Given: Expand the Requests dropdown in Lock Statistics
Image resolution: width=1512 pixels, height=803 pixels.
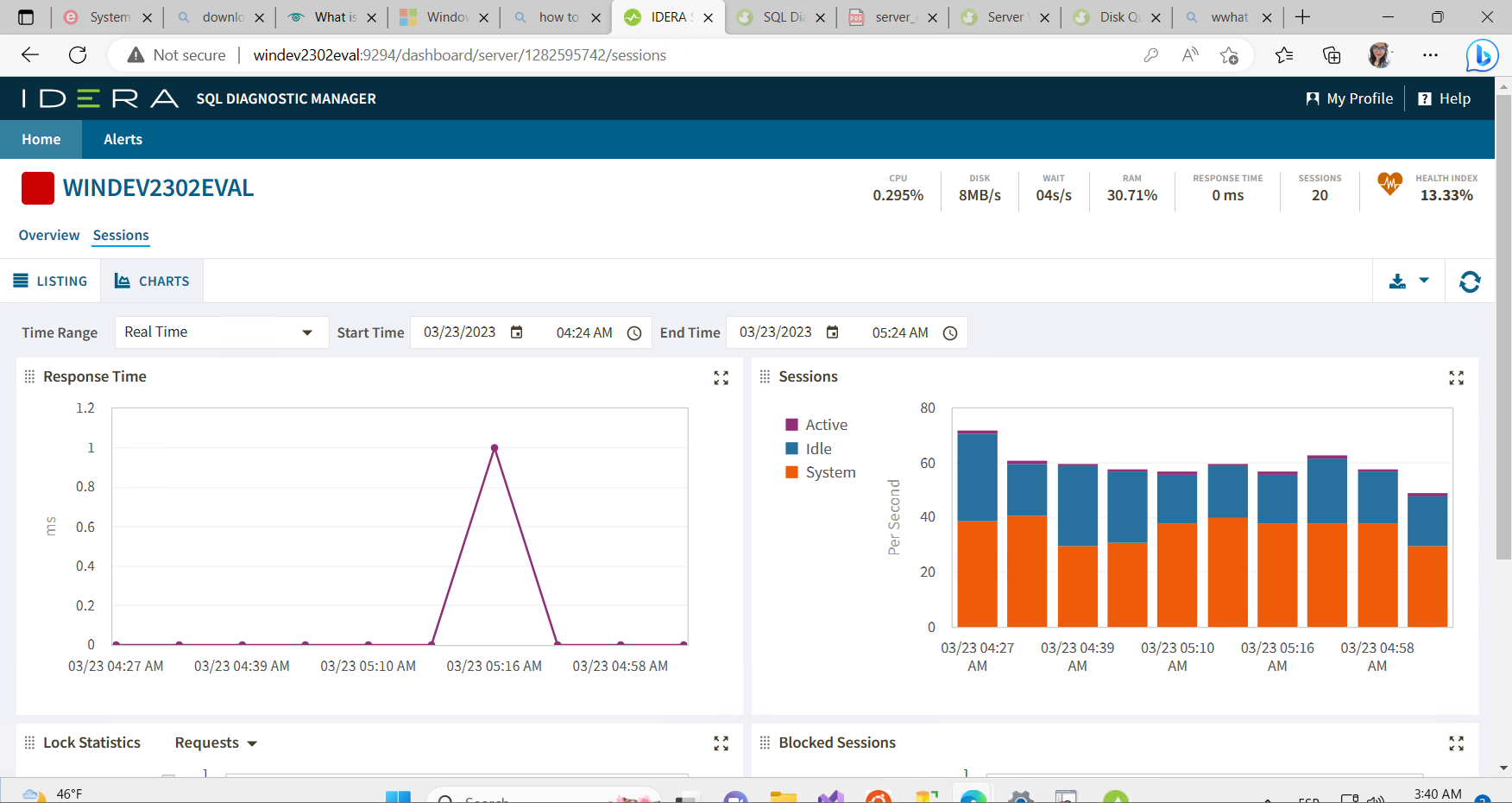Looking at the screenshot, I should [216, 743].
